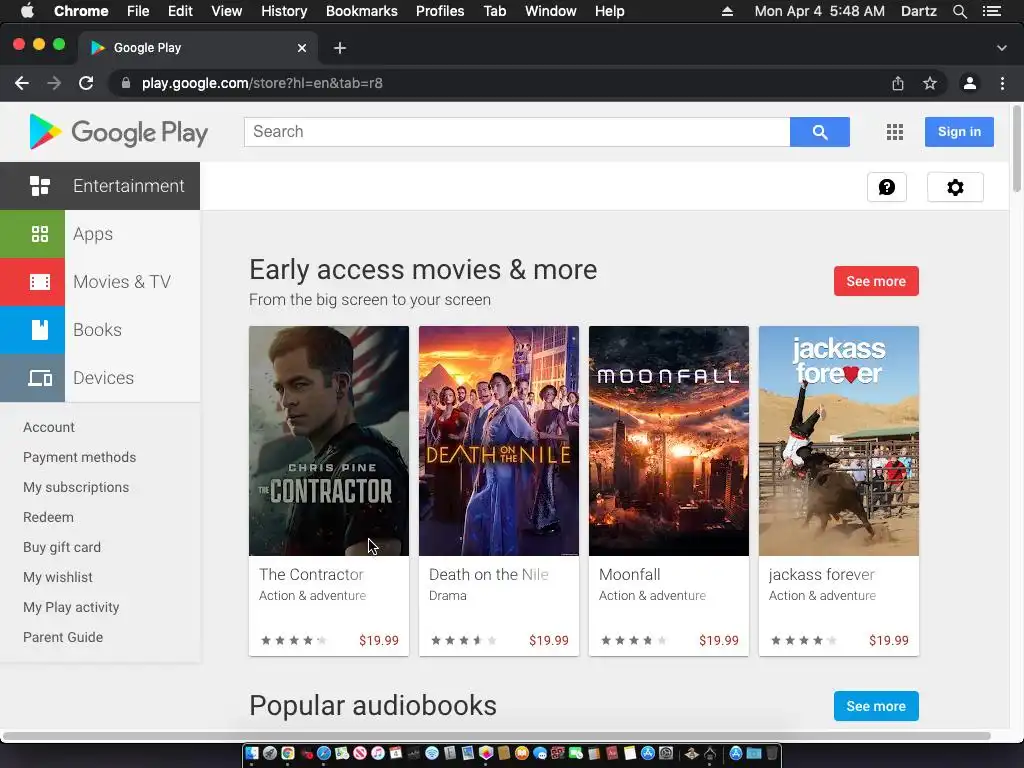Screen dimensions: 1024x768
Task: Open the File menu
Action: tap(138, 11)
